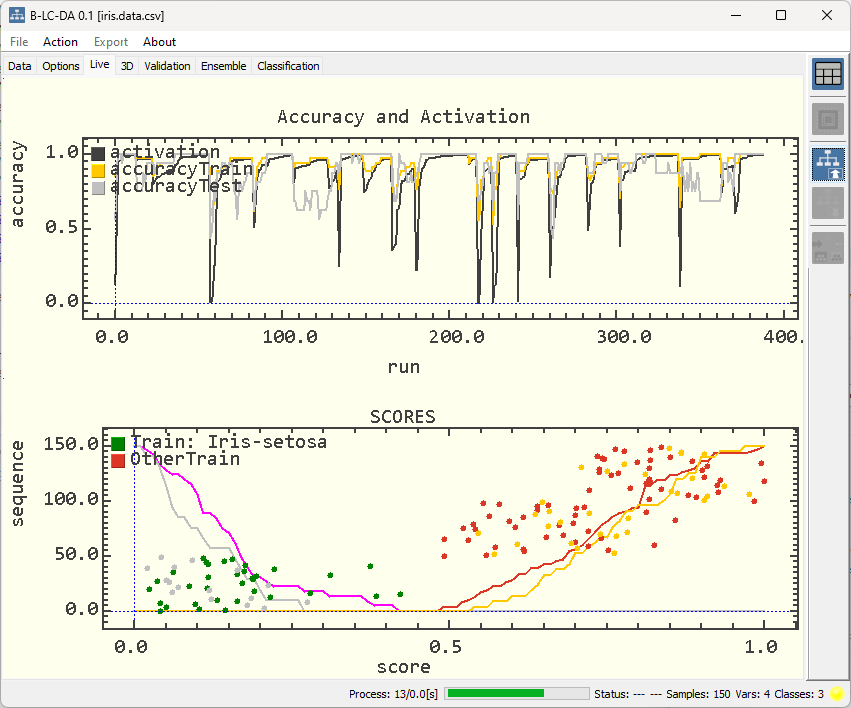This screenshot has width=851, height=708.
Task: Select the data table view icon
Action: [828, 73]
